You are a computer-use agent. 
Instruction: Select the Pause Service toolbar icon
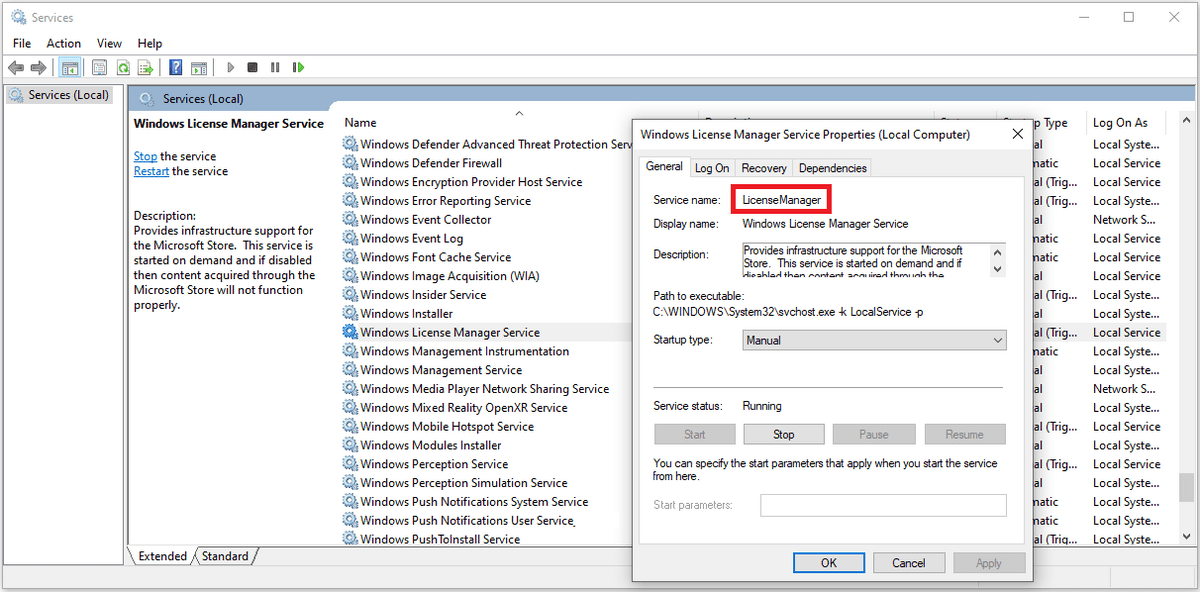(275, 67)
